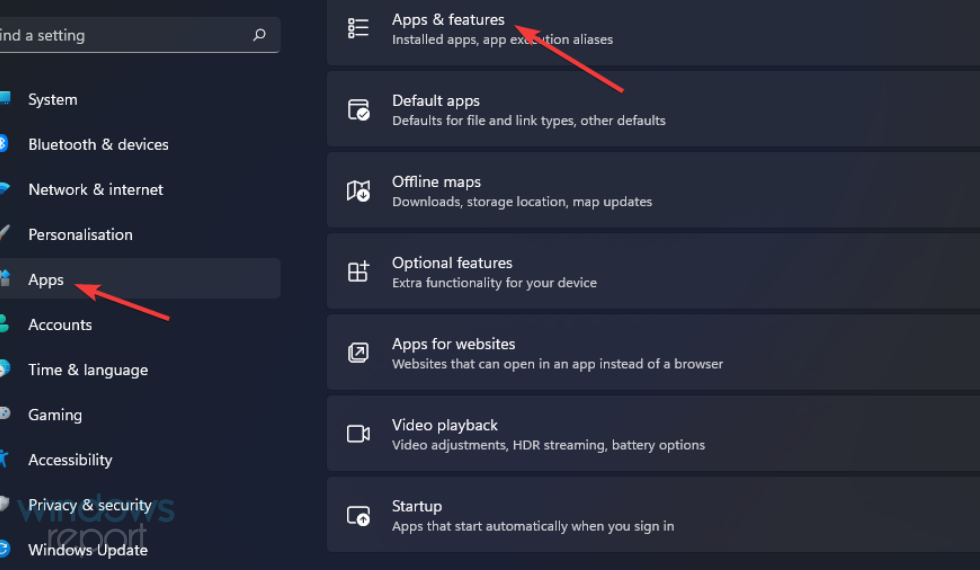Open Accounts settings
The image size is (980, 570).
60,325
